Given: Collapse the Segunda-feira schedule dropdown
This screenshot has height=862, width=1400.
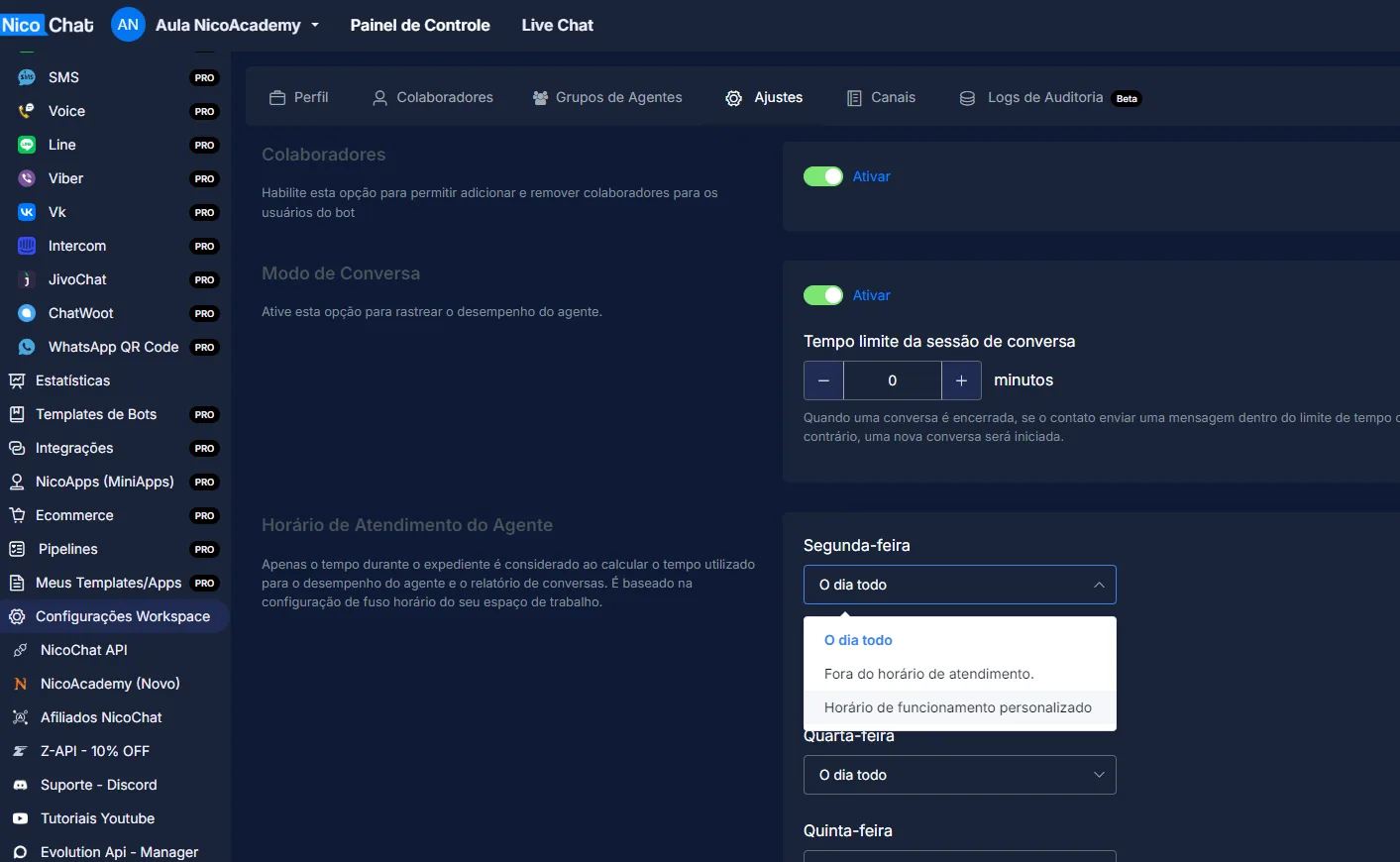Looking at the screenshot, I should pos(960,585).
